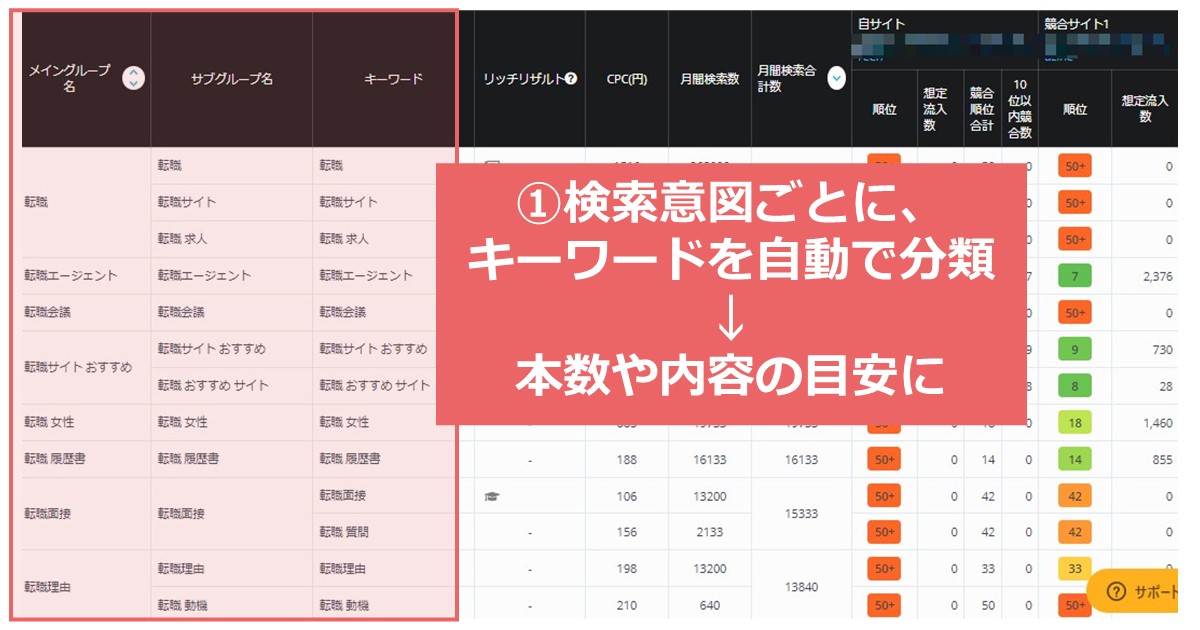Click the CPC(円) column header

[626, 79]
